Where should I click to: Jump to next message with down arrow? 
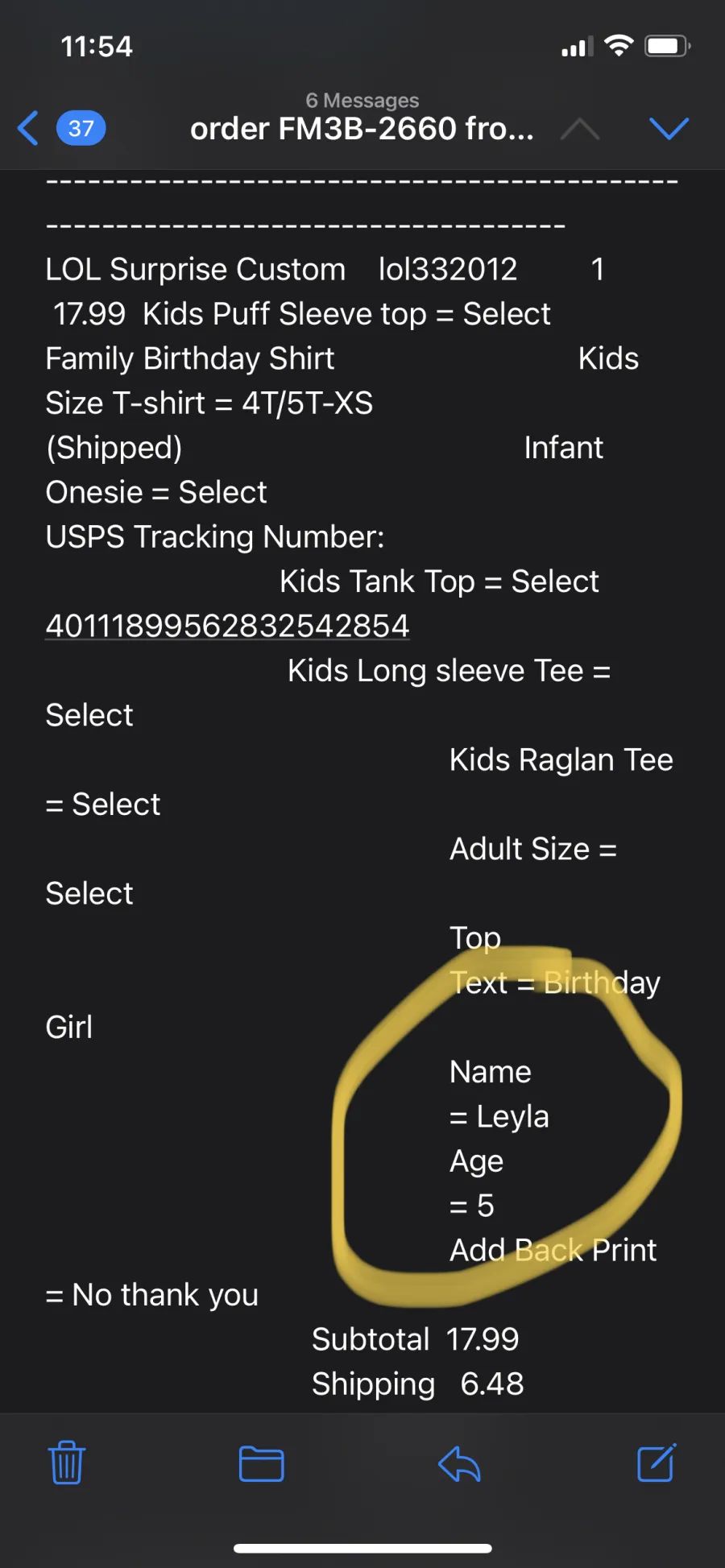[x=669, y=128]
